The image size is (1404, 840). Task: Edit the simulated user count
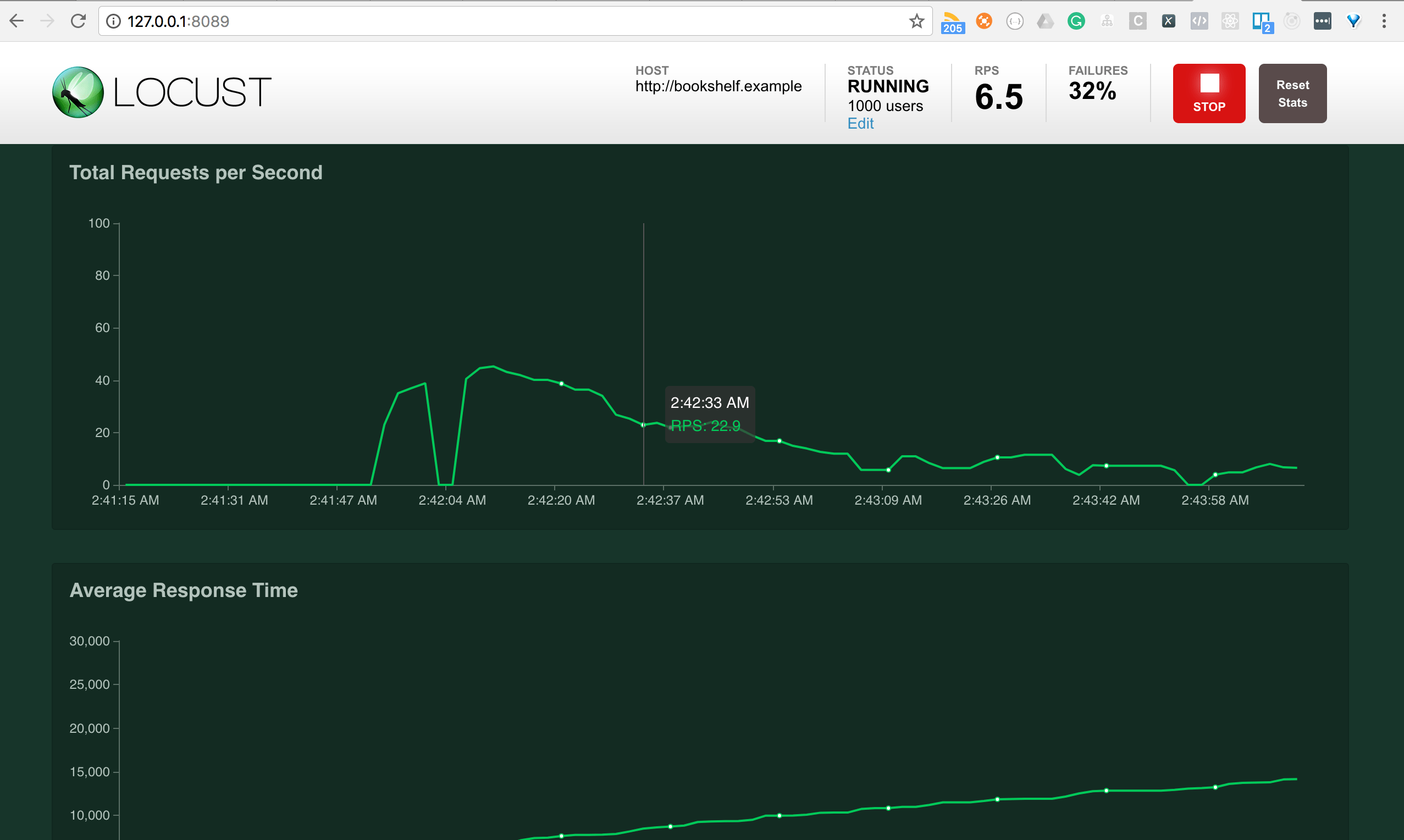[860, 123]
